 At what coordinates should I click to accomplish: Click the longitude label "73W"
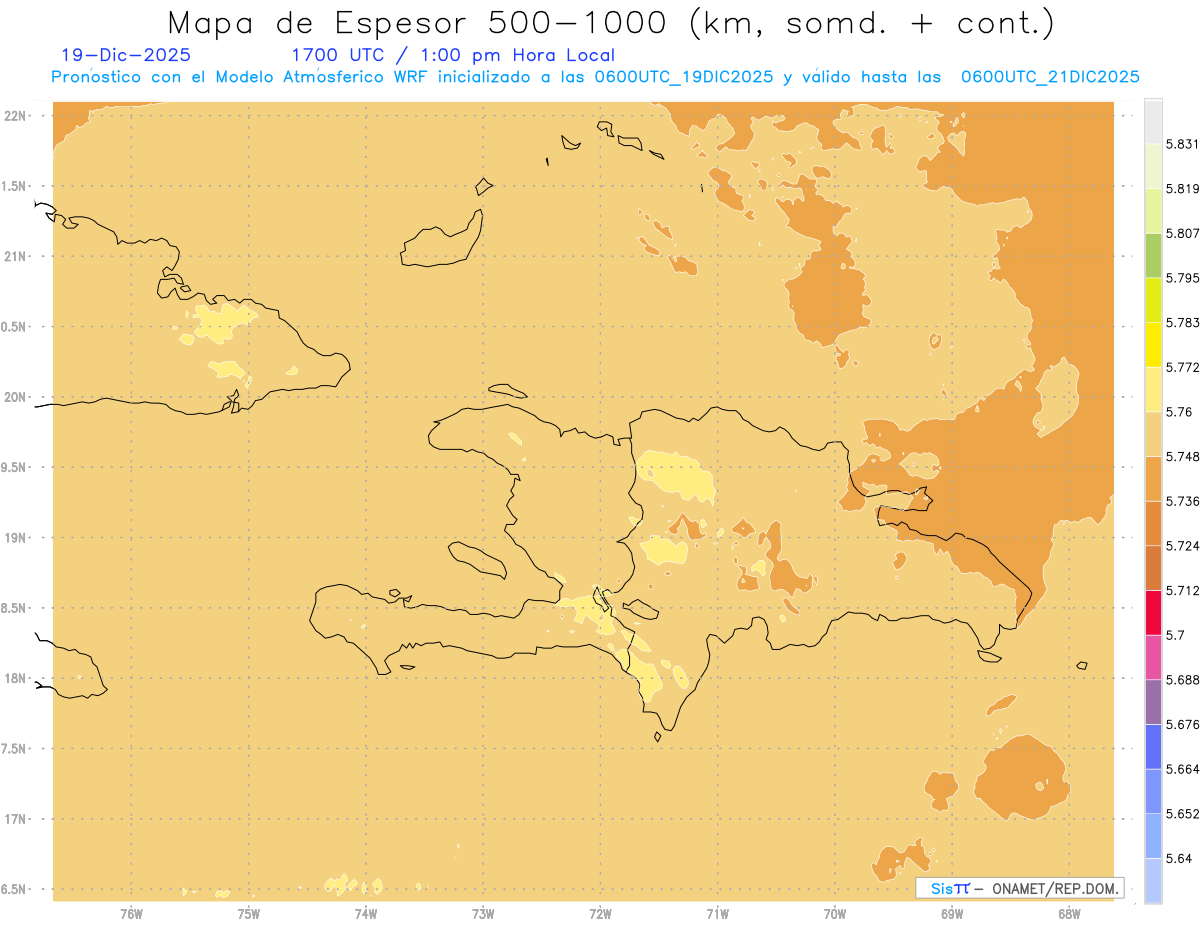point(483,913)
